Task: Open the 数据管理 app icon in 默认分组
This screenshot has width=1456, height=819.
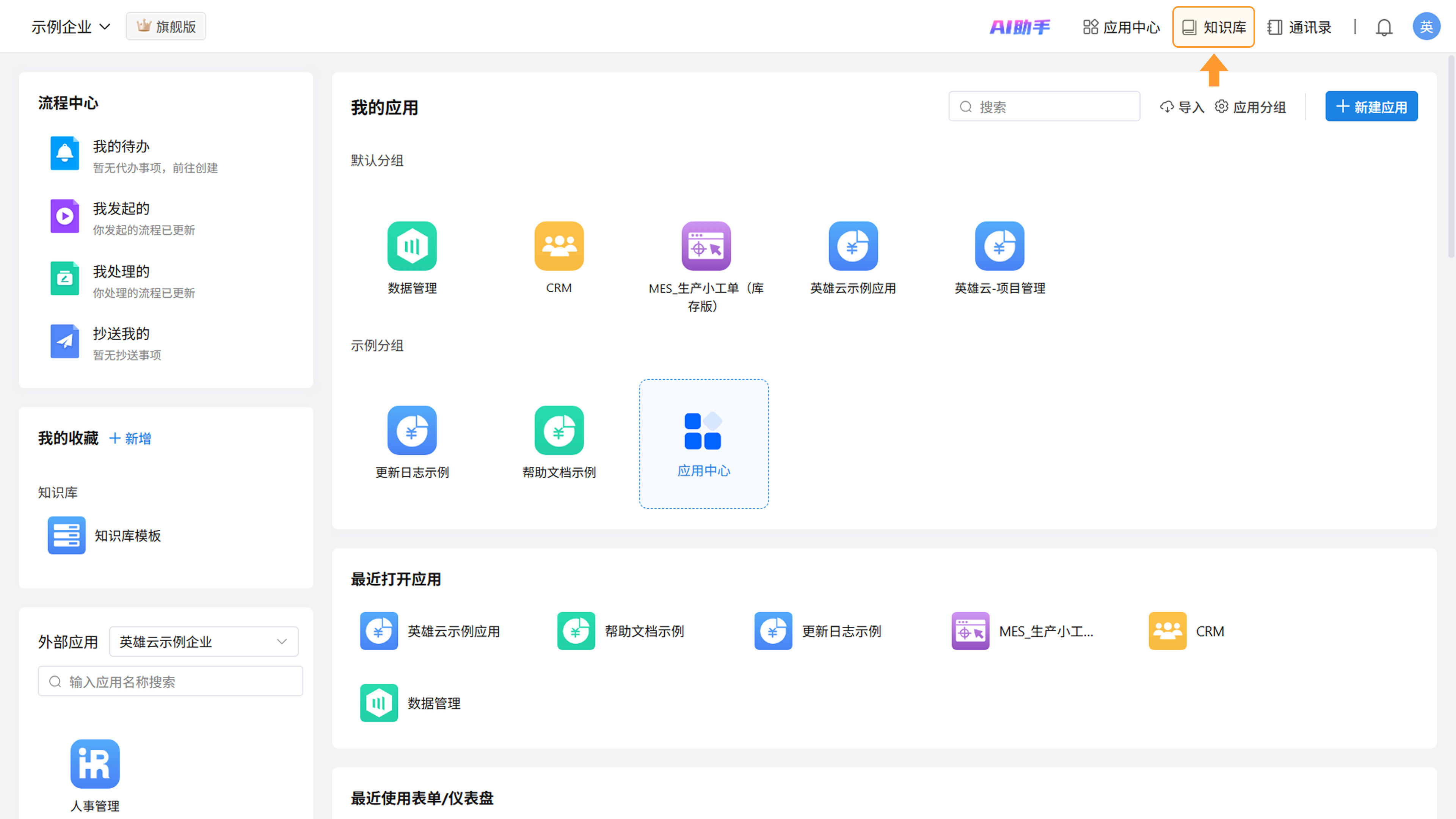Action: point(412,246)
